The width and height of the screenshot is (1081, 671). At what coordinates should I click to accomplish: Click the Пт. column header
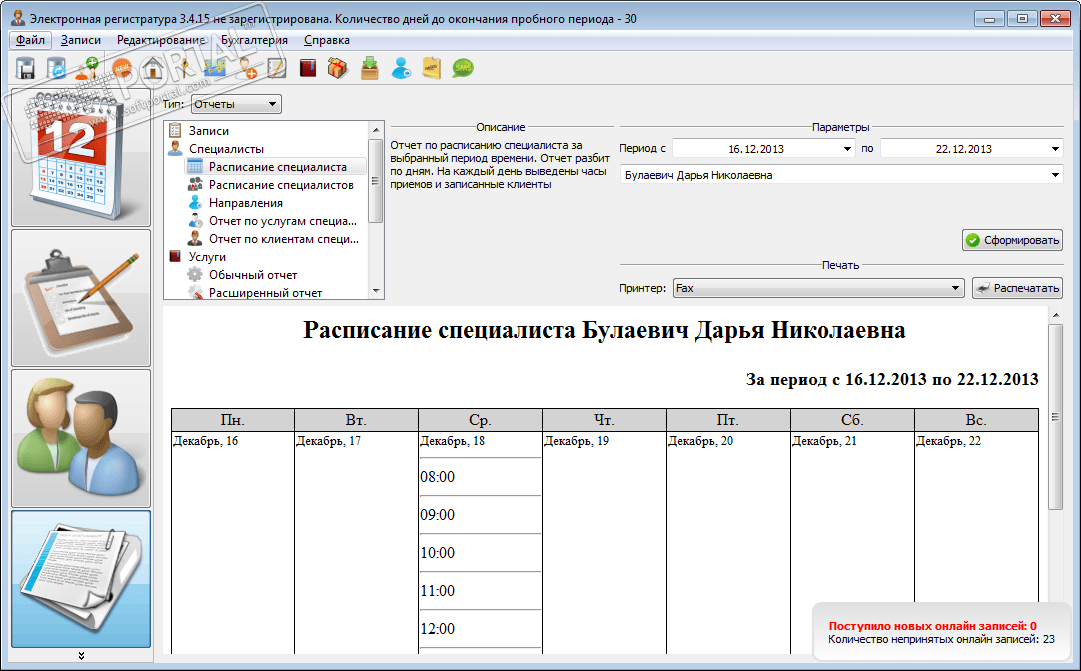tap(728, 420)
